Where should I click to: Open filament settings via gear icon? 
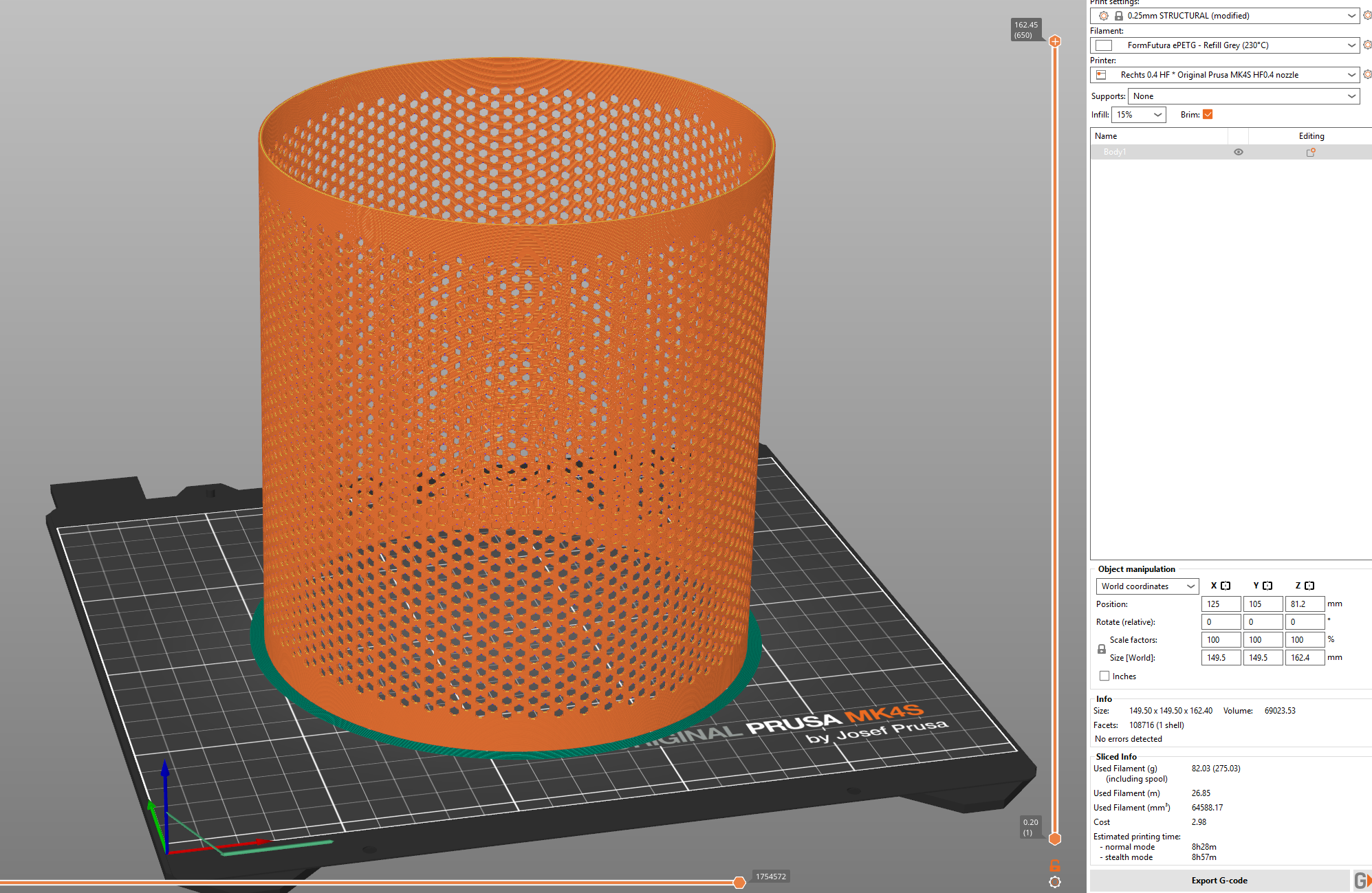coord(1367,45)
